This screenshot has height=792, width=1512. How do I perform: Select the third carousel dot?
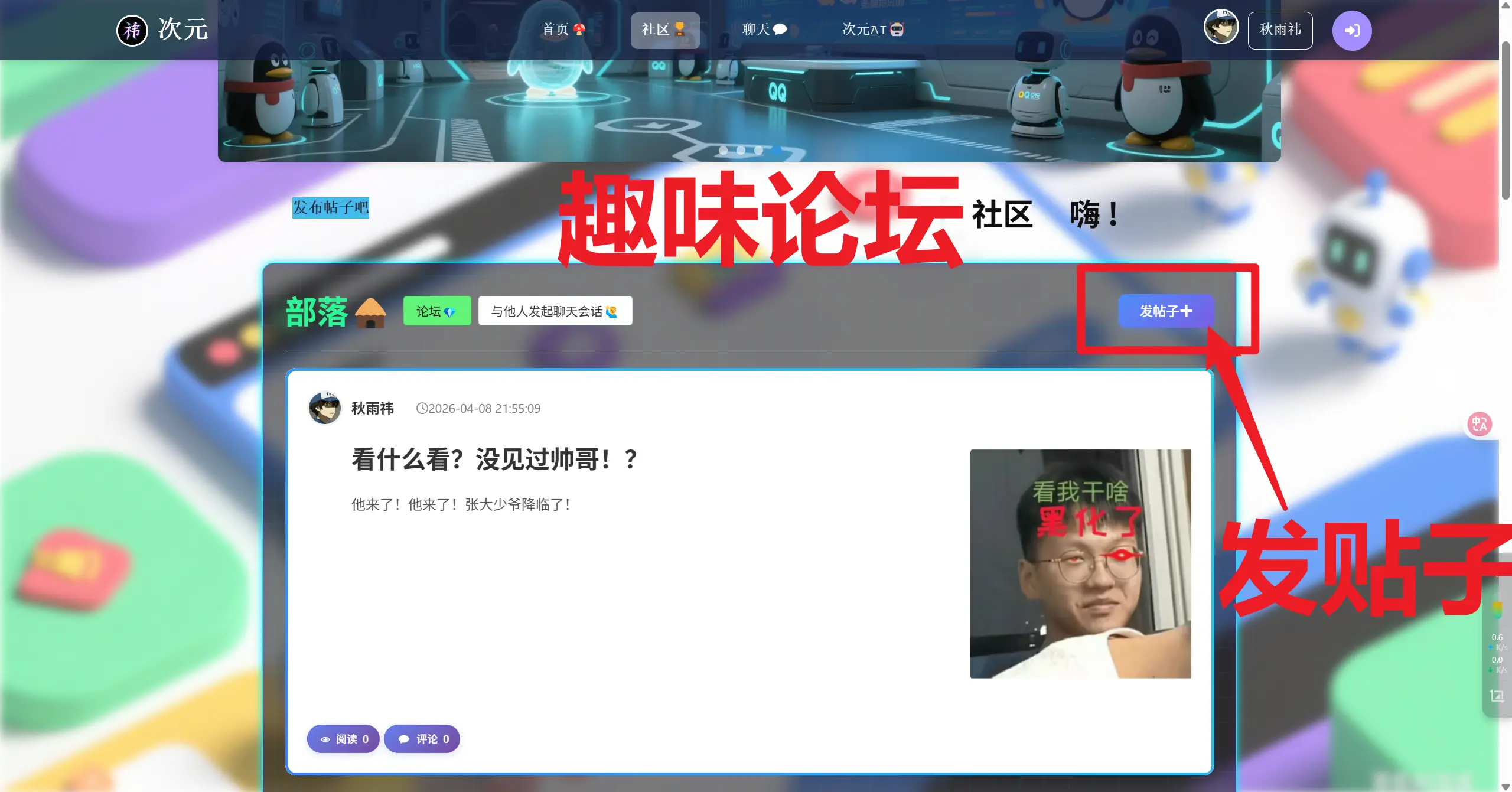tap(758, 150)
